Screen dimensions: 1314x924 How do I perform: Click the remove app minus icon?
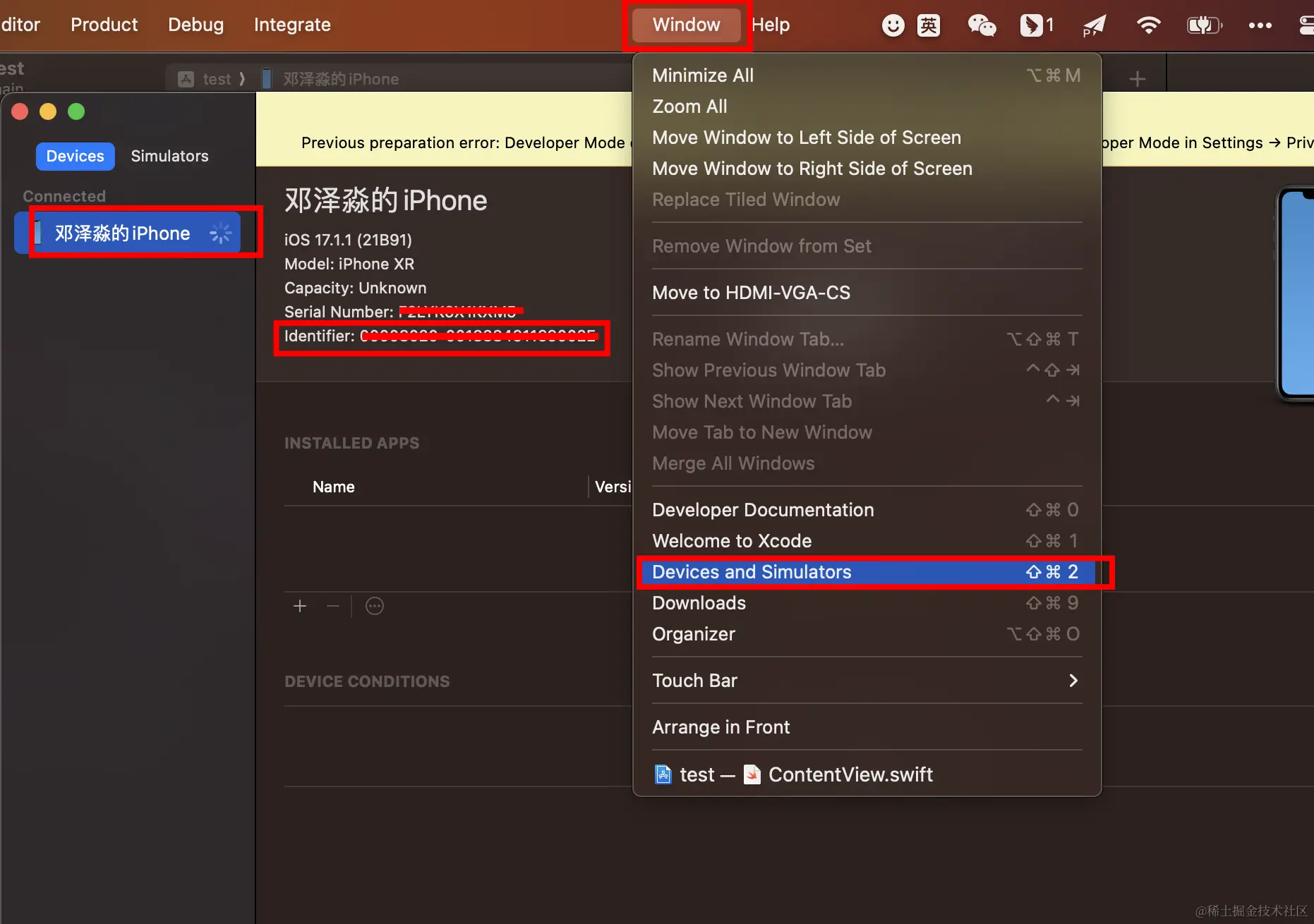tap(333, 606)
